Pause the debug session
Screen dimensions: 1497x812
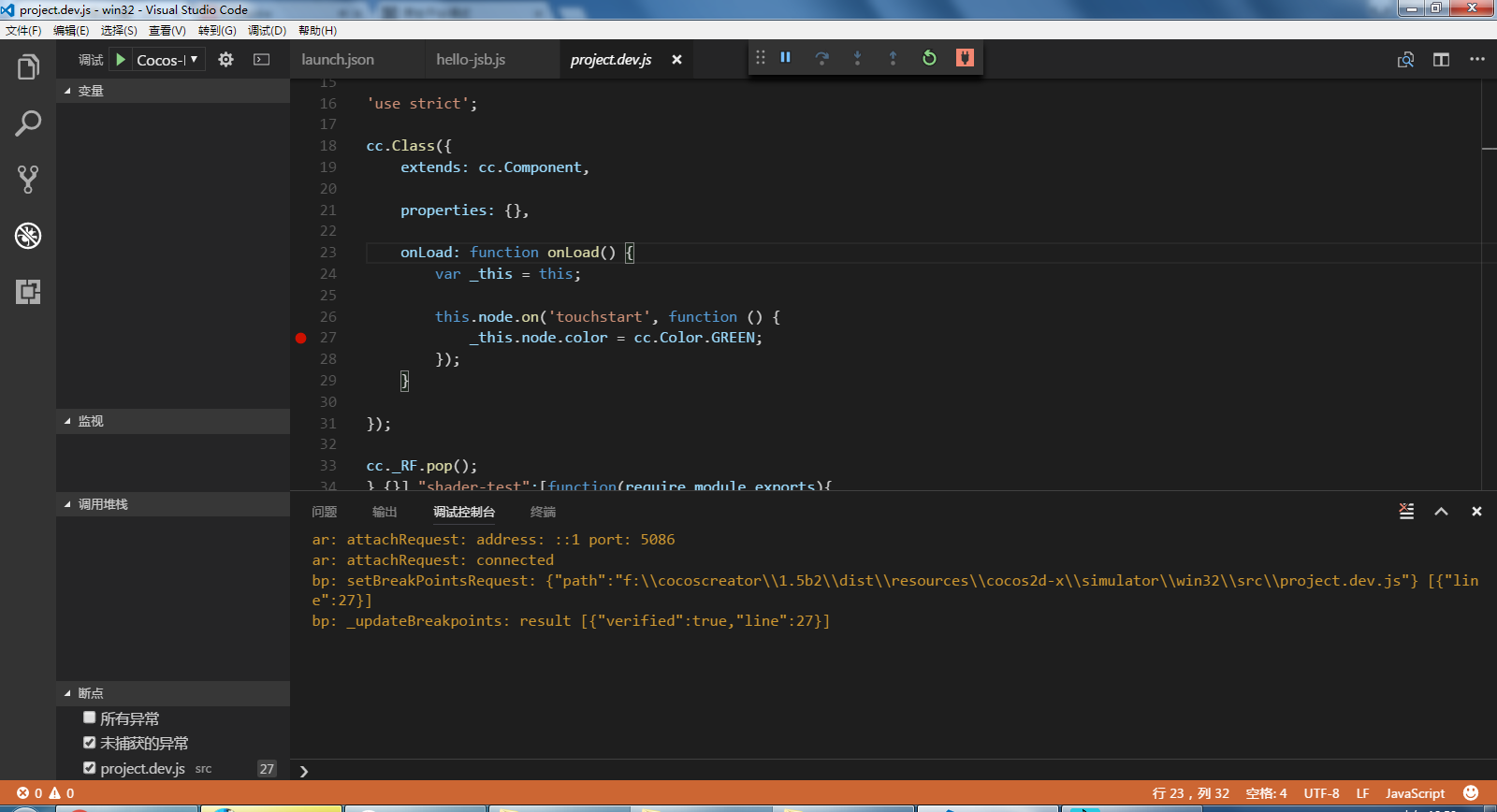pos(786,58)
